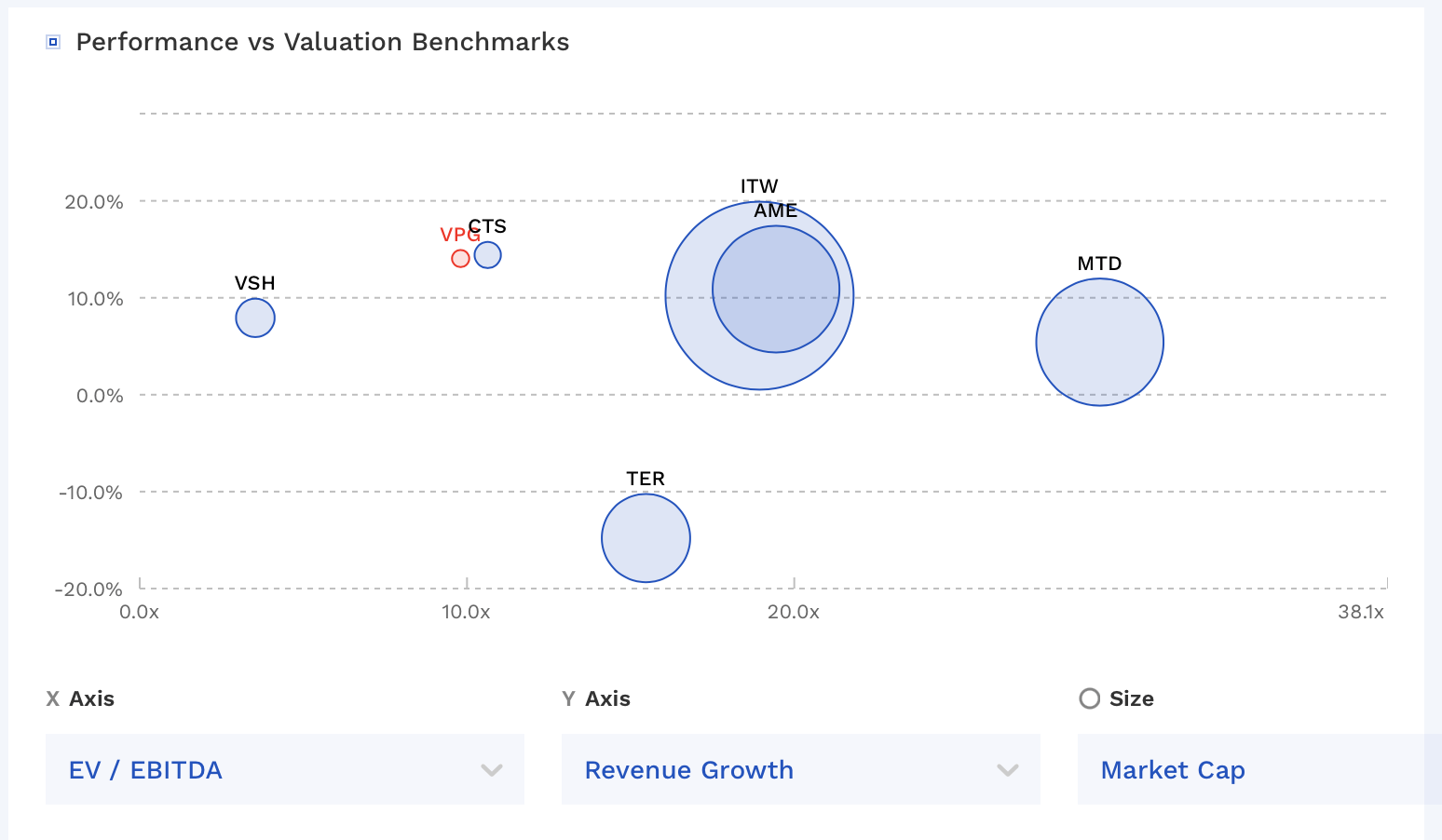Viewport: 1442px width, 840px height.
Task: Toggle highlight on the CTS bubble
Action: pyautogui.click(x=486, y=254)
